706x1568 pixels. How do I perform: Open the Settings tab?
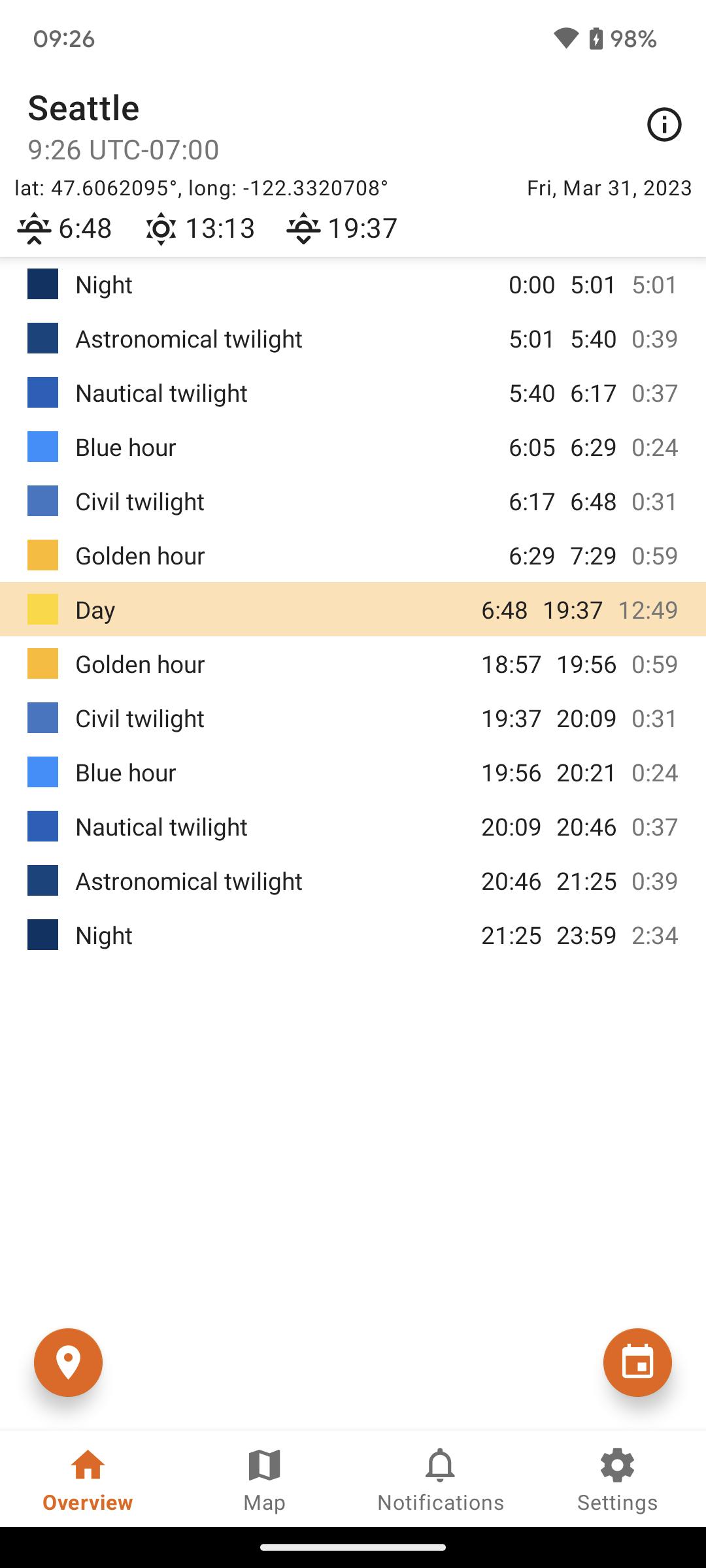pyautogui.click(x=617, y=1479)
